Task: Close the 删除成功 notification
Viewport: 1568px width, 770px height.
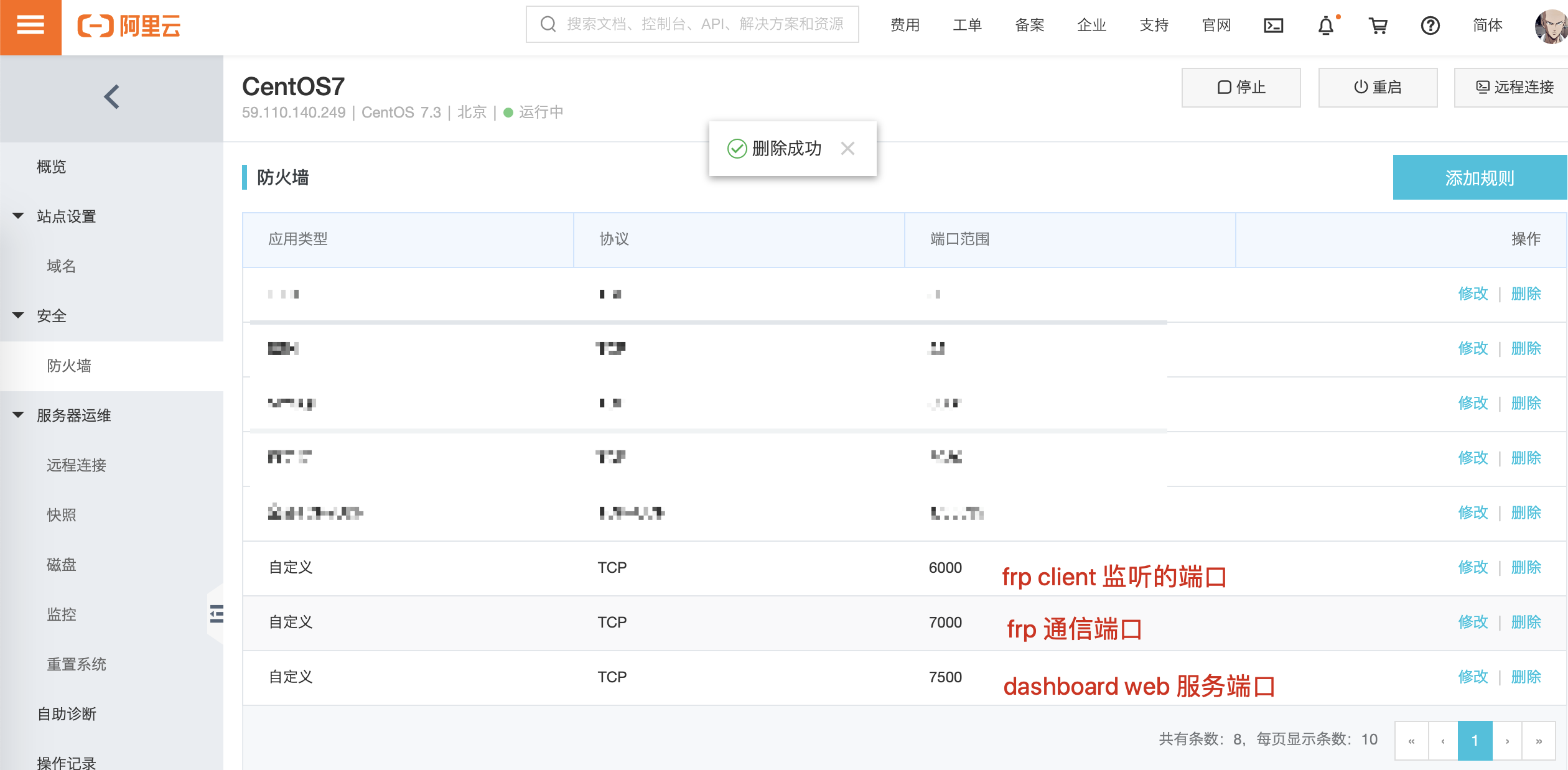Action: (847, 148)
